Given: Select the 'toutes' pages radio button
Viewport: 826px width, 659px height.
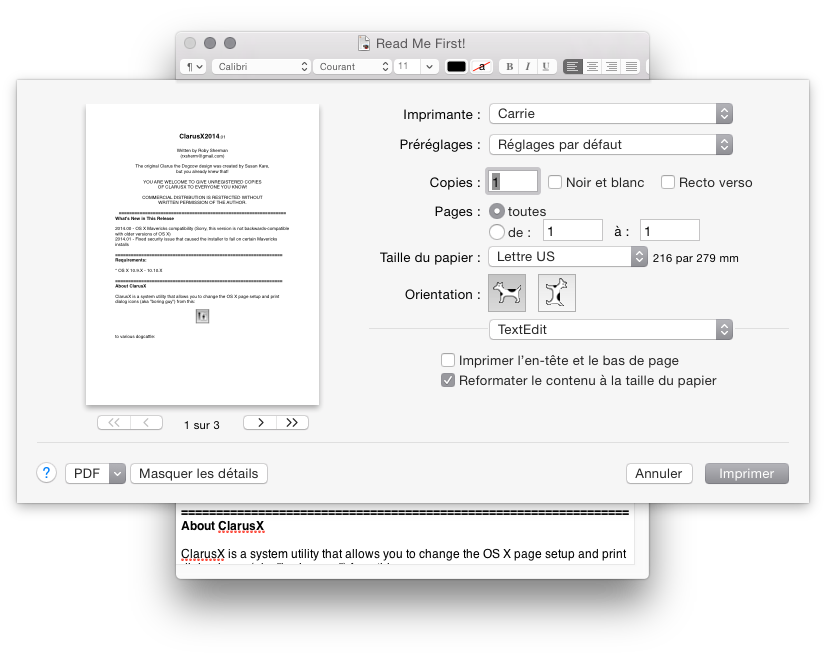Looking at the screenshot, I should pos(497,211).
